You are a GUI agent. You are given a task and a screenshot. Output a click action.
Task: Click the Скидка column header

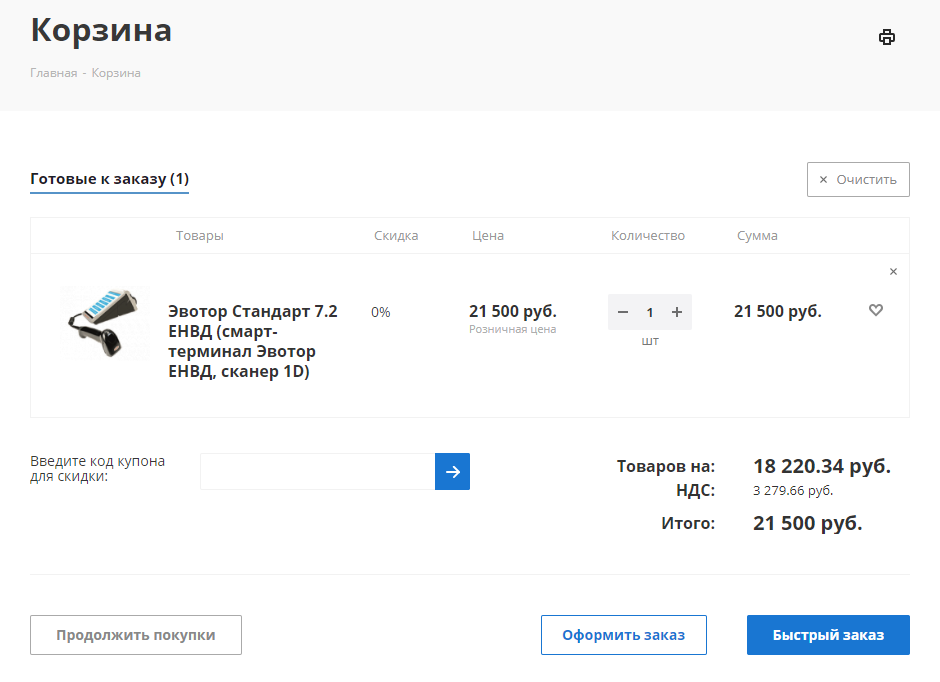(x=396, y=236)
